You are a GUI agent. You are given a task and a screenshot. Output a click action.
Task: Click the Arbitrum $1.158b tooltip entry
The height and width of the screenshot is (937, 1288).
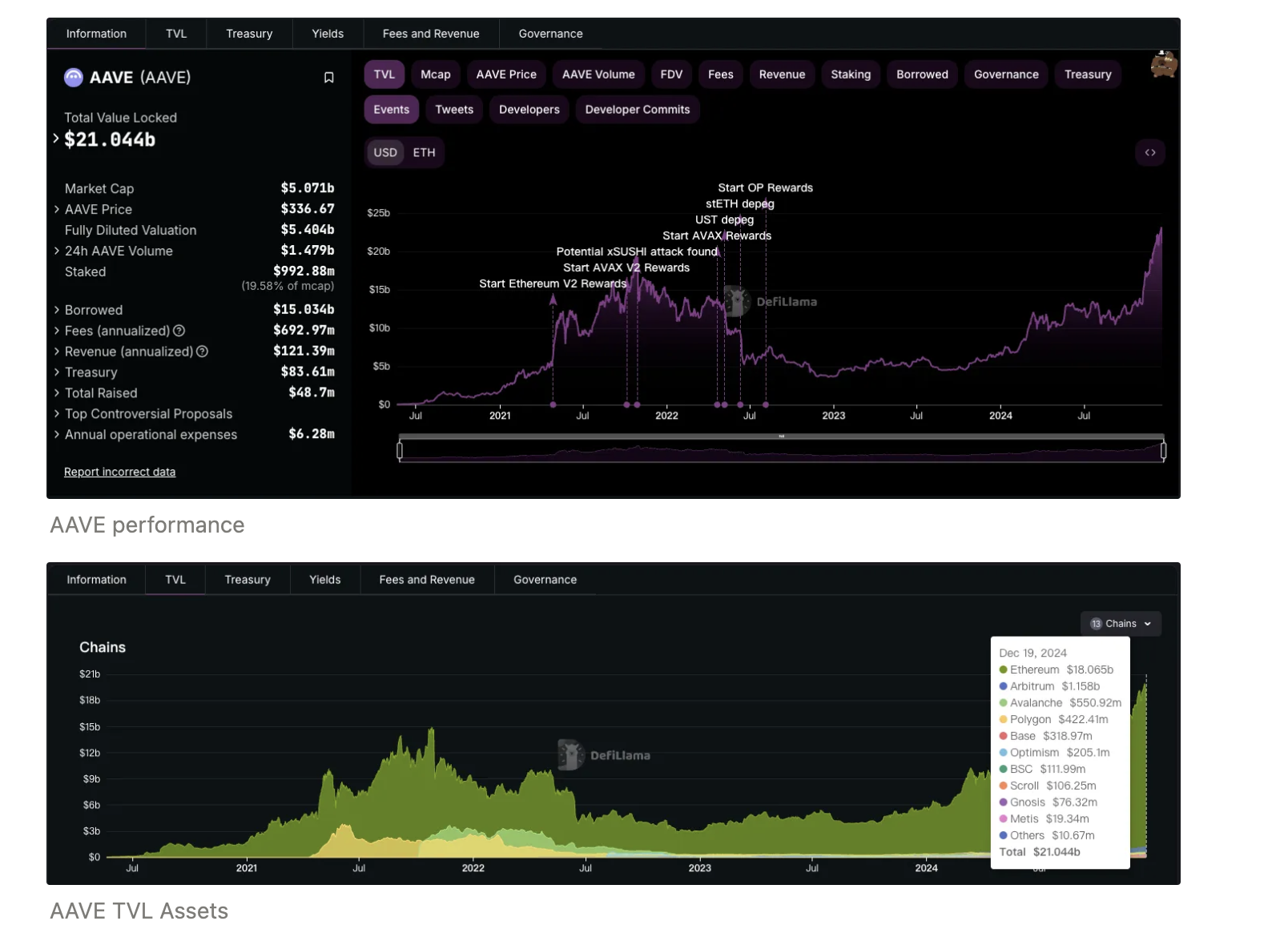pos(1049,686)
